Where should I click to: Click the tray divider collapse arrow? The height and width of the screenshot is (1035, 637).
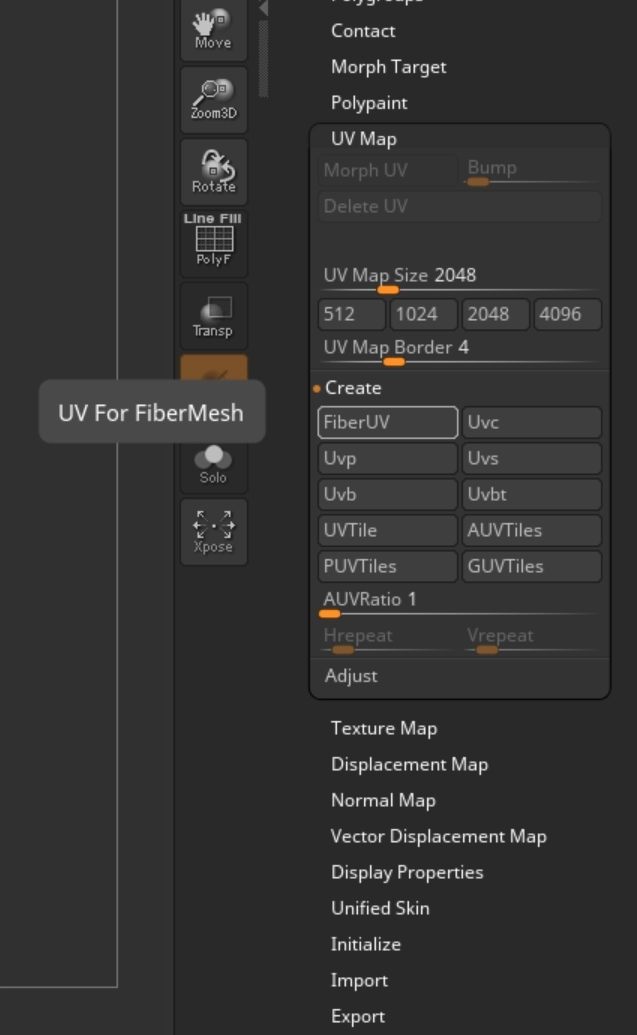point(264,8)
